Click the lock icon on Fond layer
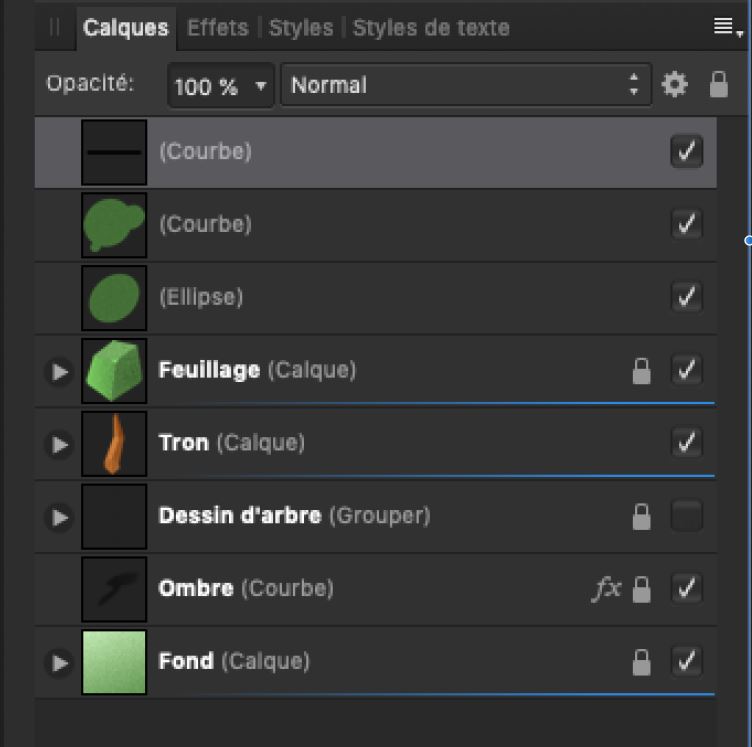Image resolution: width=752 pixels, height=747 pixels. (x=642, y=662)
